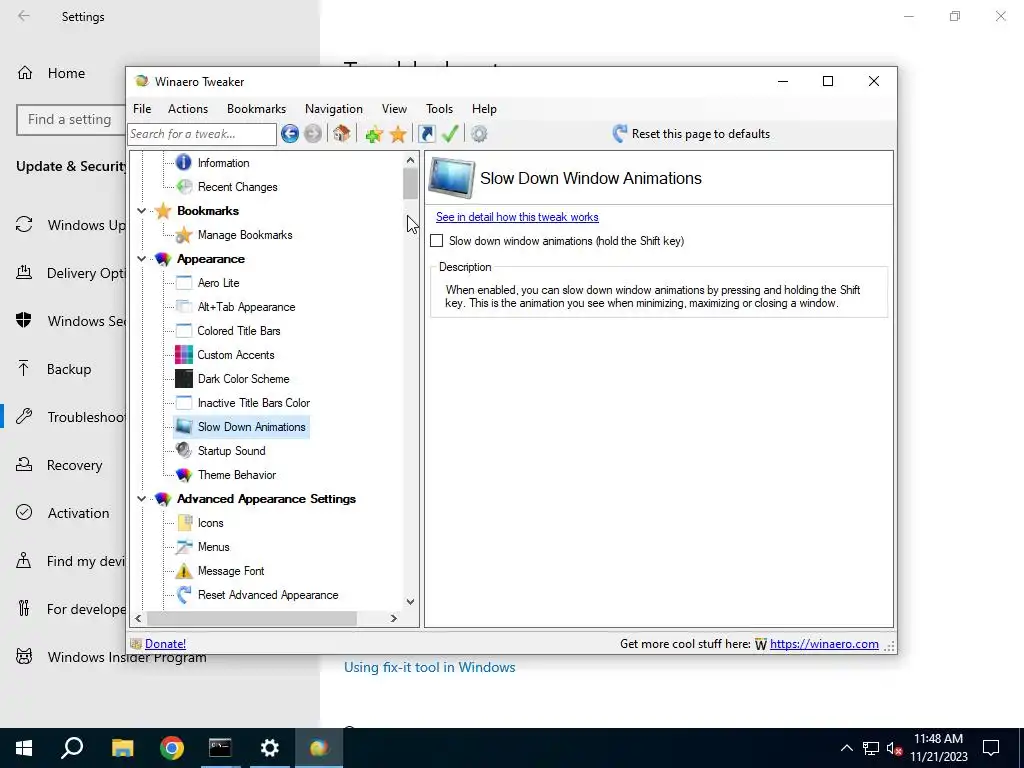
Task: Click the green checkmark toolbar icon
Action: [x=450, y=134]
